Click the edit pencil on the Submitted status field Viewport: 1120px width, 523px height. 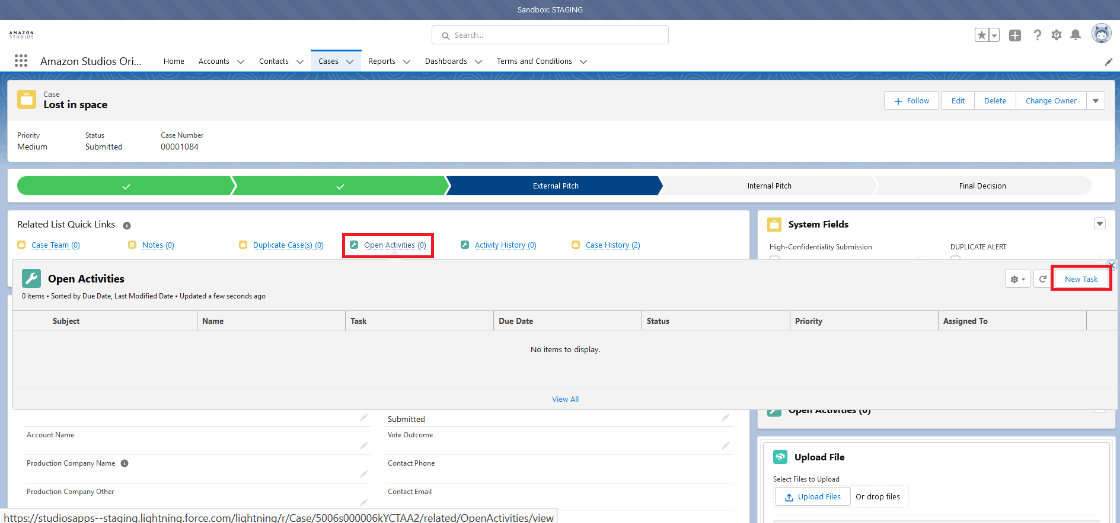(726, 417)
